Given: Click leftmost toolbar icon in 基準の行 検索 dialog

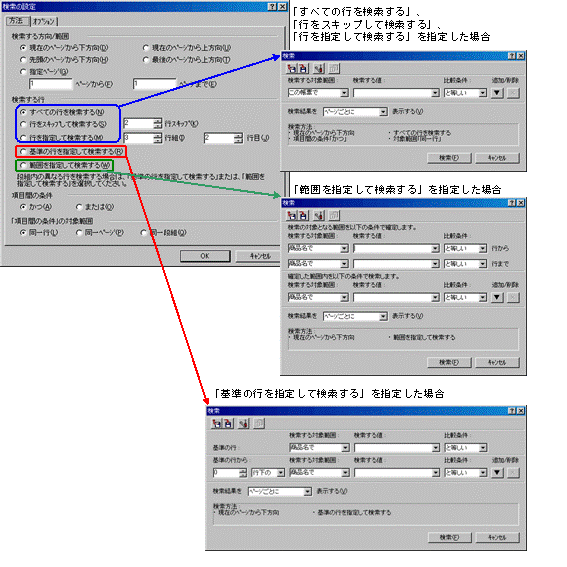Looking at the screenshot, I should (x=217, y=423).
